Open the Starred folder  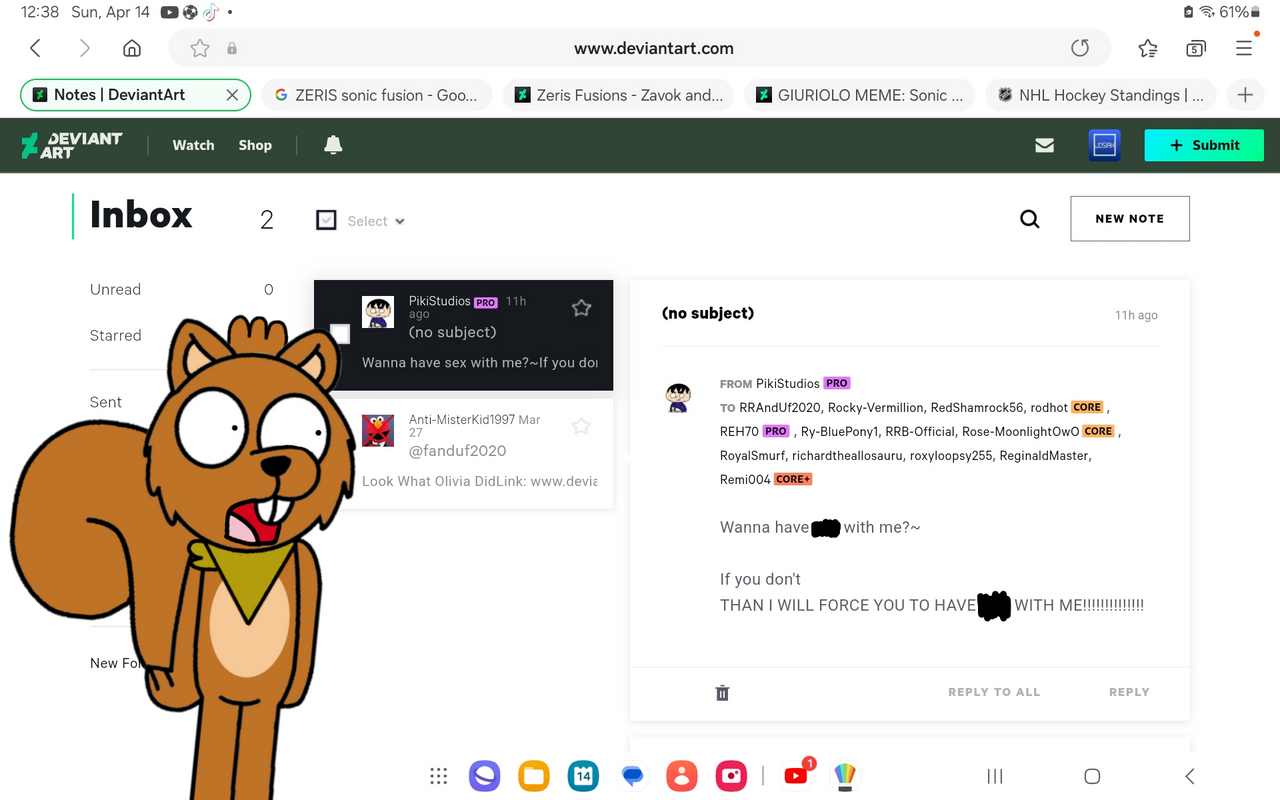click(x=115, y=335)
